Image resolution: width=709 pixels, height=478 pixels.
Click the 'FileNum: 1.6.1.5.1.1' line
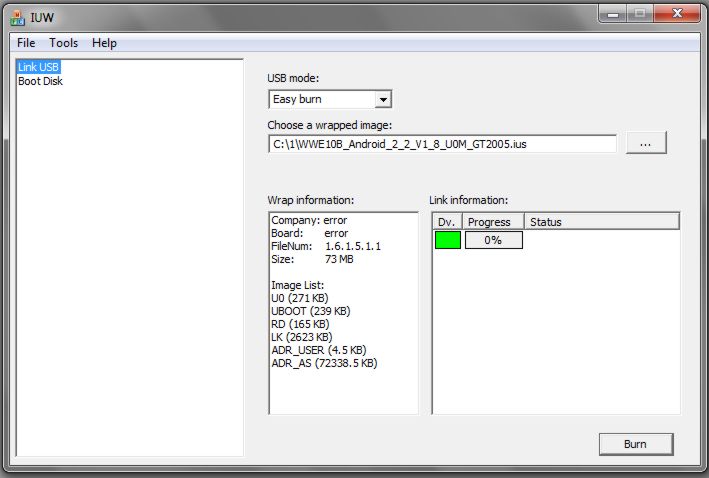click(x=326, y=246)
